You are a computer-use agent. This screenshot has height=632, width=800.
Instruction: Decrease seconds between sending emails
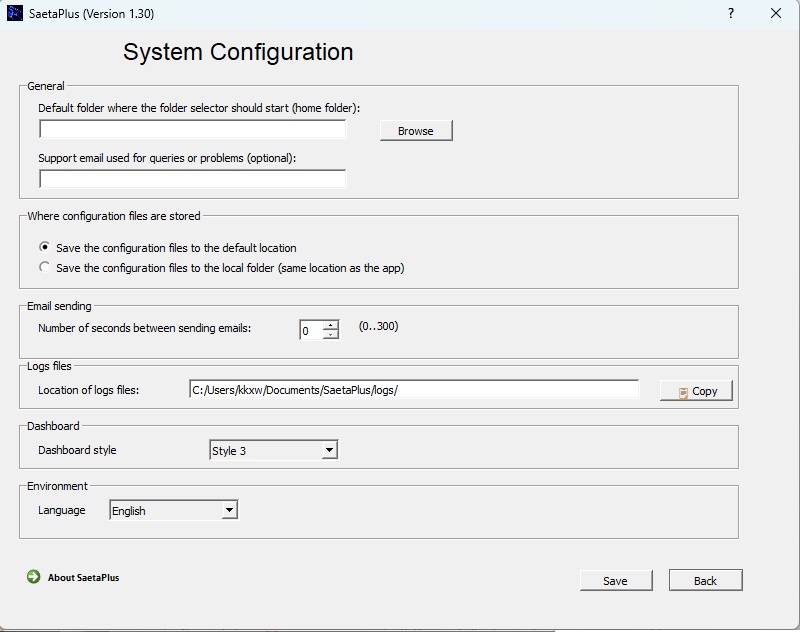click(x=331, y=335)
